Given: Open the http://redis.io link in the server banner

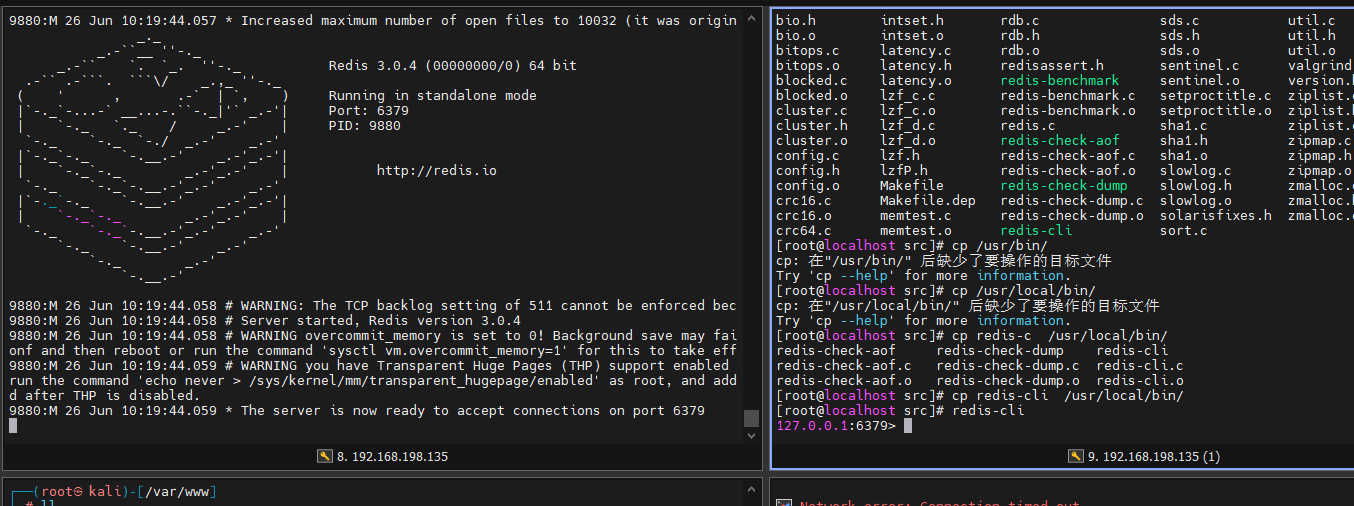Looking at the screenshot, I should (436, 171).
